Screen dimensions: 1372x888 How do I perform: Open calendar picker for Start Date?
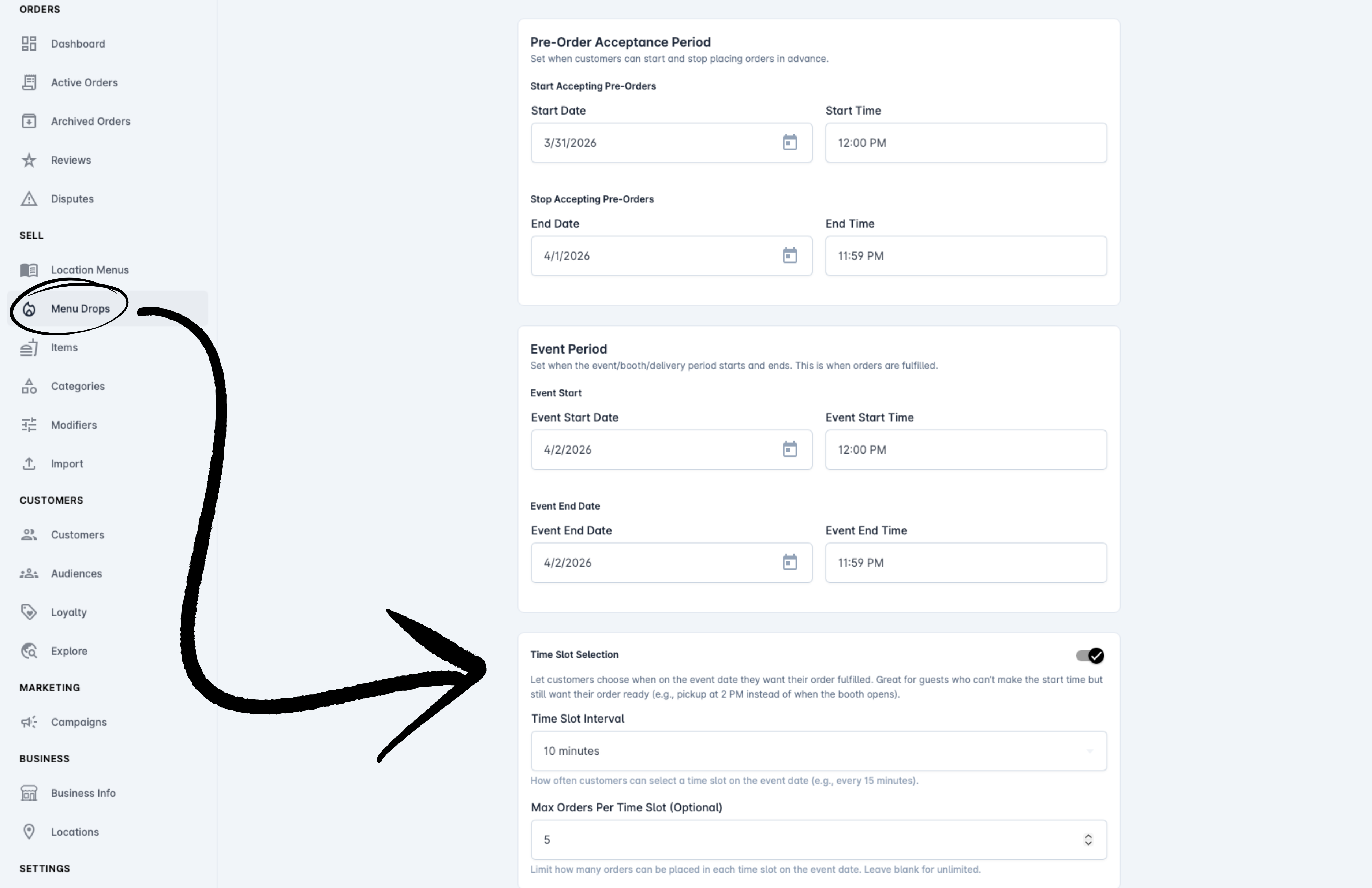click(789, 142)
